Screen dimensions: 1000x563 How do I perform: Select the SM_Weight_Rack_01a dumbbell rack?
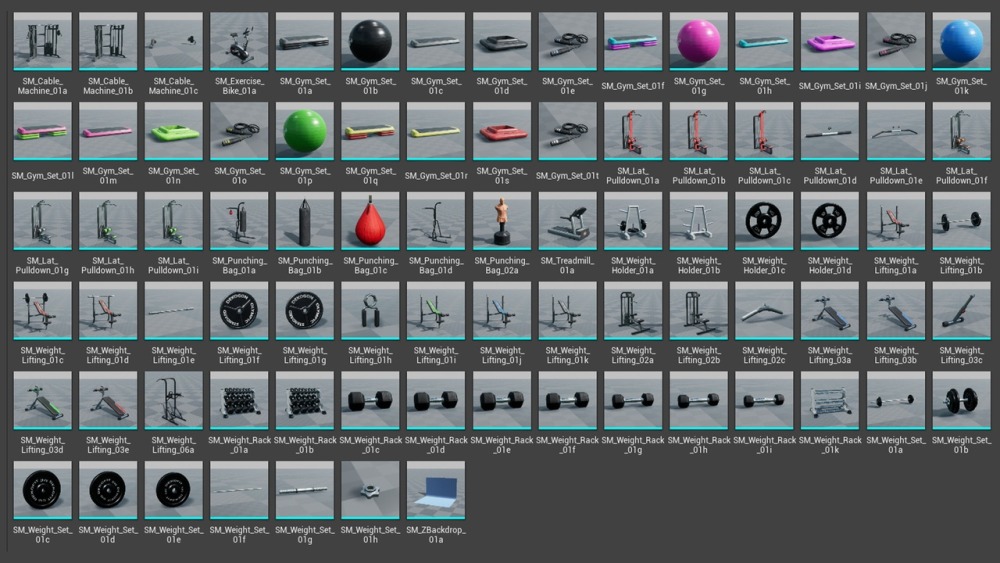[239, 400]
